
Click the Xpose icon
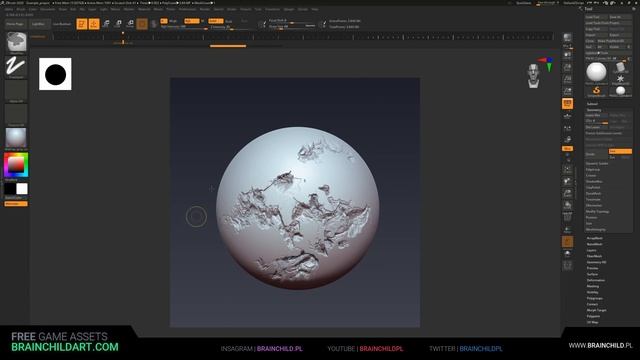567,266
